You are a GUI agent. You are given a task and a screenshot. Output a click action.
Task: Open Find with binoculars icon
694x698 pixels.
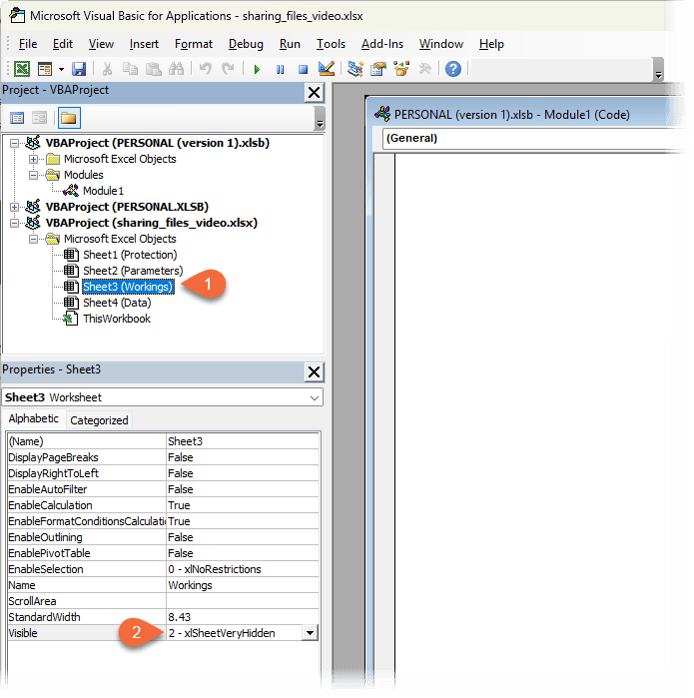[177, 69]
